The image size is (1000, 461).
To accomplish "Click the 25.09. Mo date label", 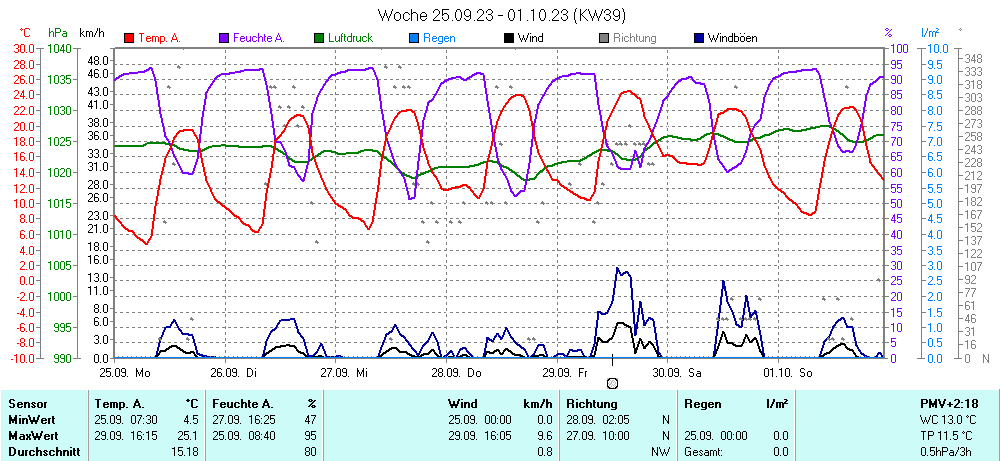I will tap(124, 372).
